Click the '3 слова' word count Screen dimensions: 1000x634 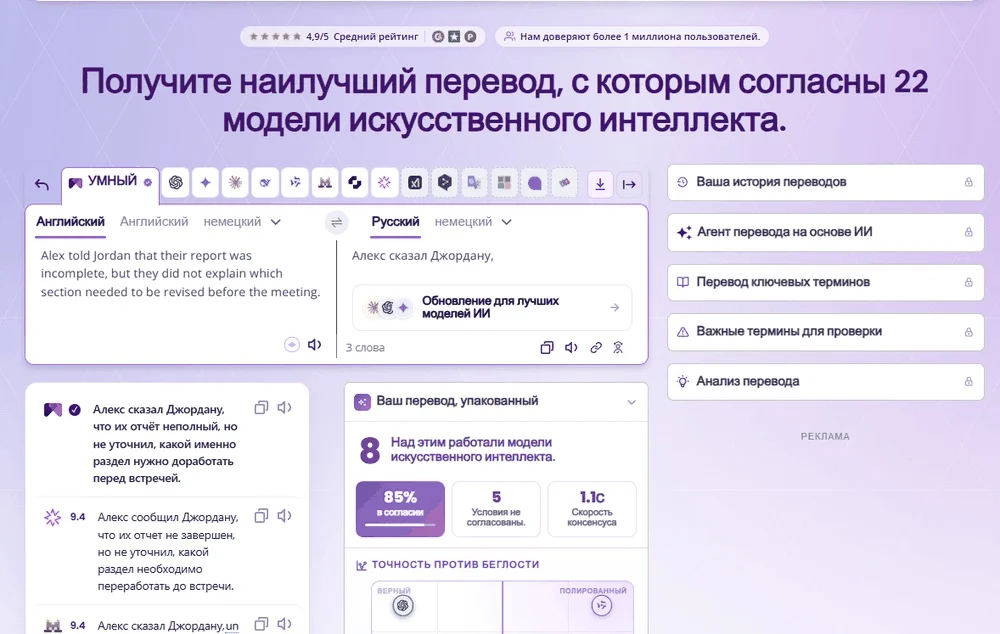pyautogui.click(x=365, y=348)
